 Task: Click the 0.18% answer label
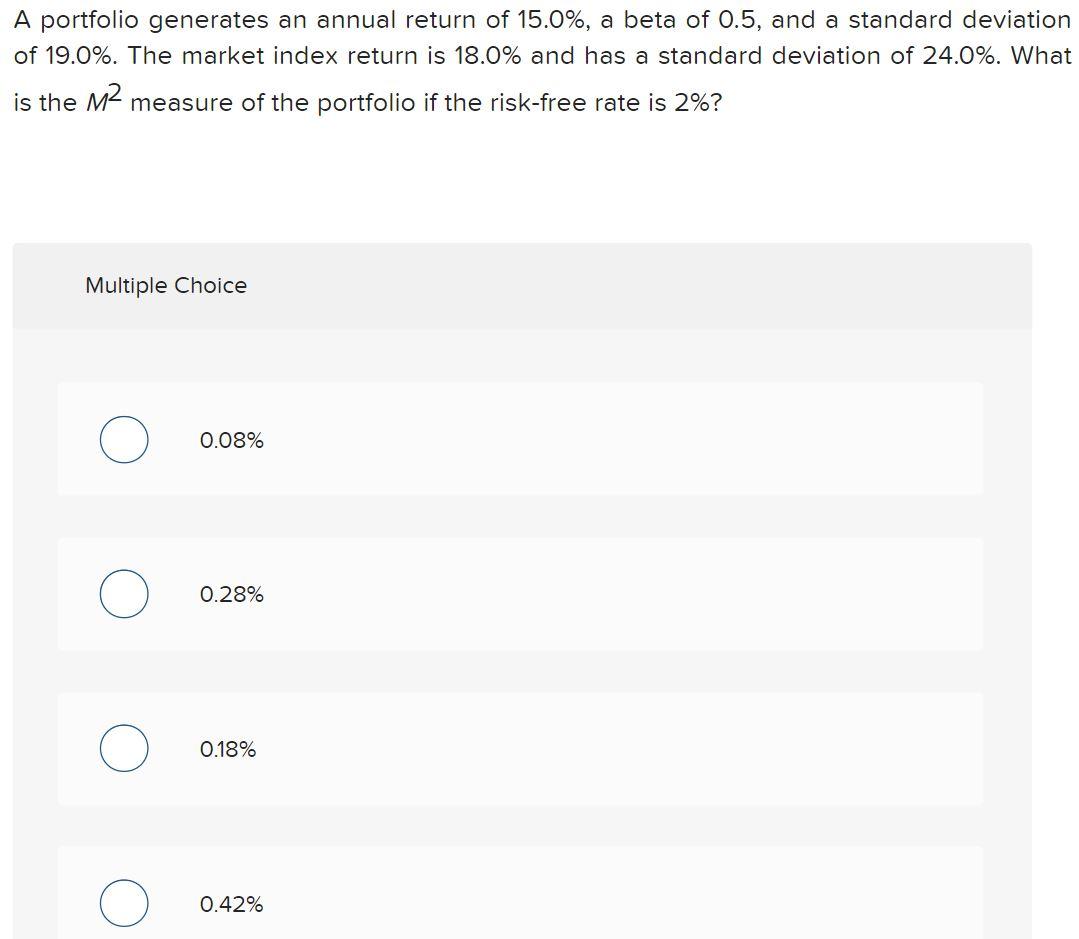[228, 749]
